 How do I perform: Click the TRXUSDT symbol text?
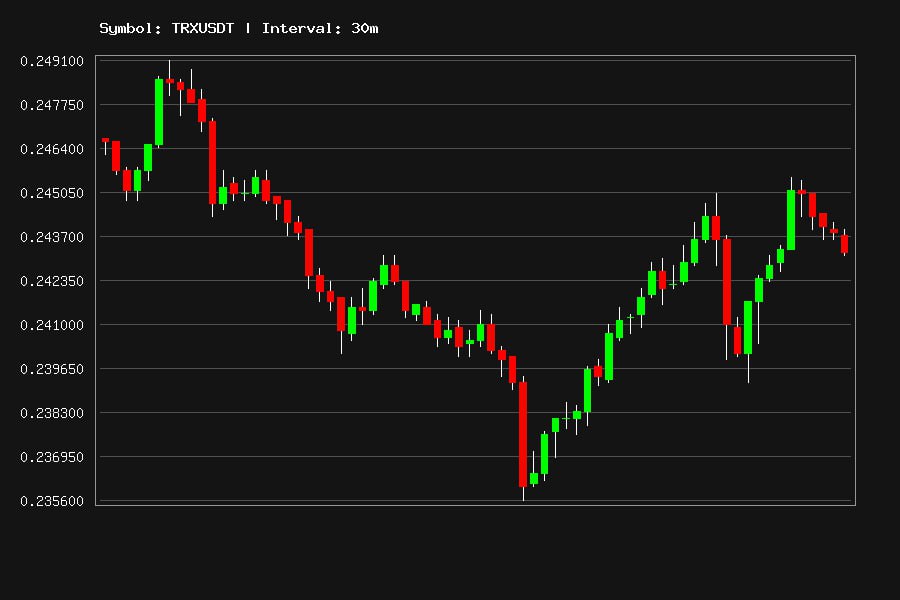(203, 28)
